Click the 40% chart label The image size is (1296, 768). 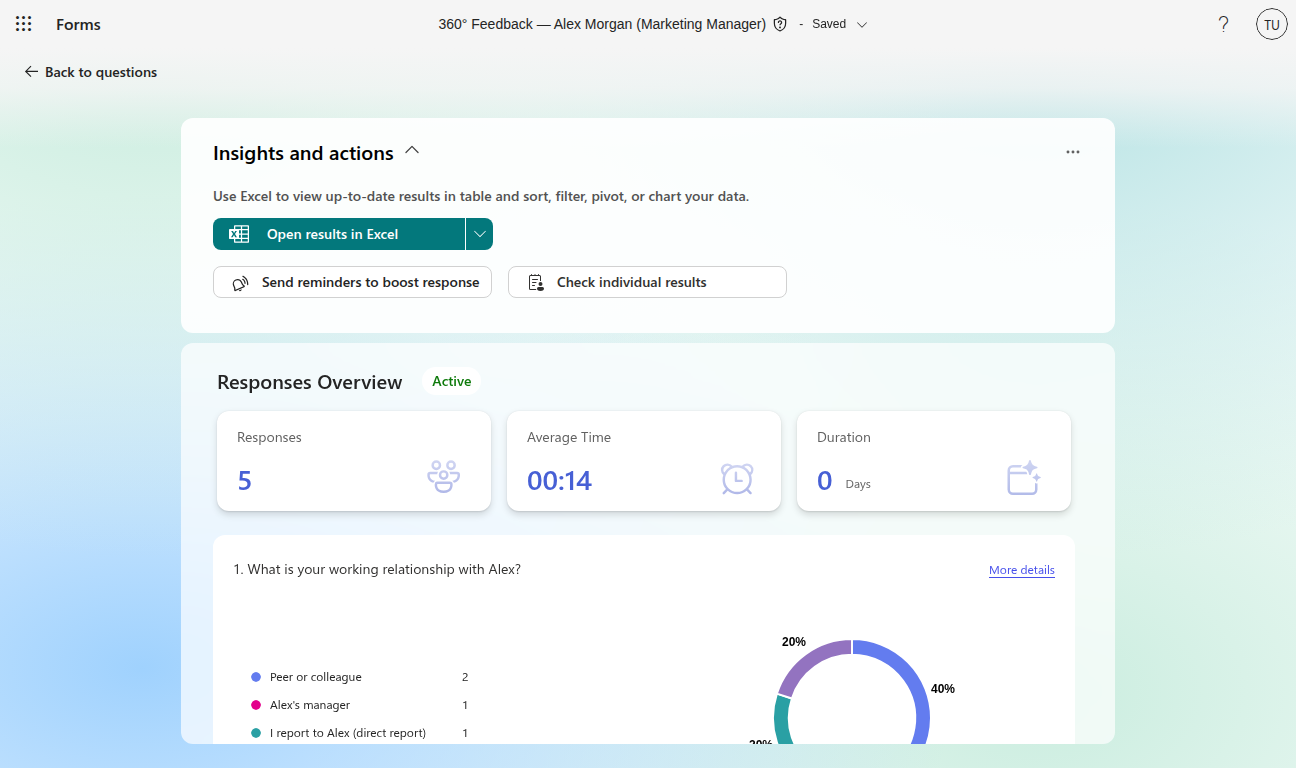[x=943, y=689]
